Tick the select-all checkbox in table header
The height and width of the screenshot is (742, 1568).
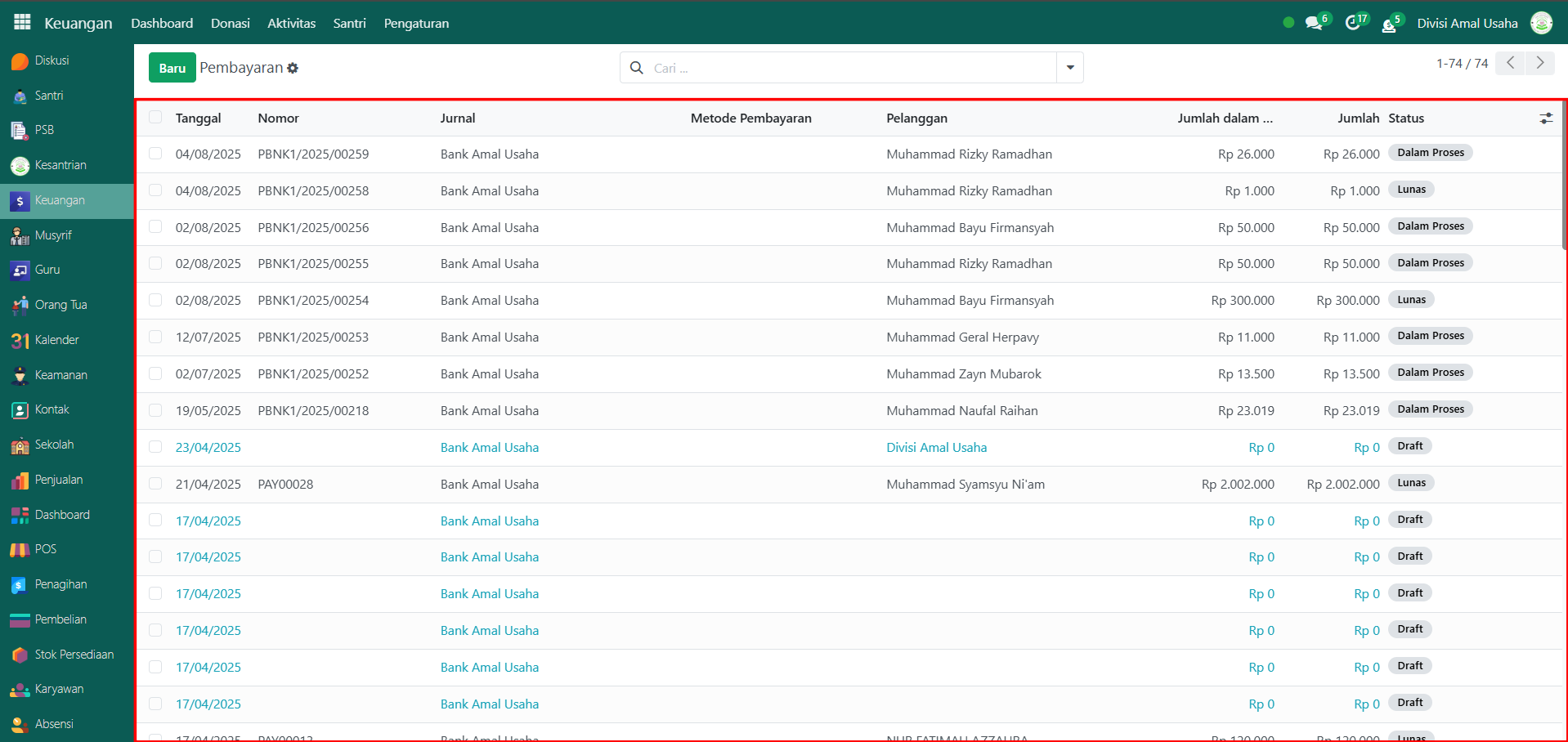(x=155, y=118)
